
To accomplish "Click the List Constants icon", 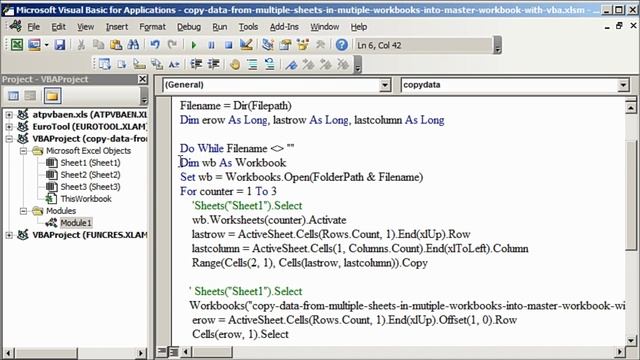I will click(x=122, y=64).
